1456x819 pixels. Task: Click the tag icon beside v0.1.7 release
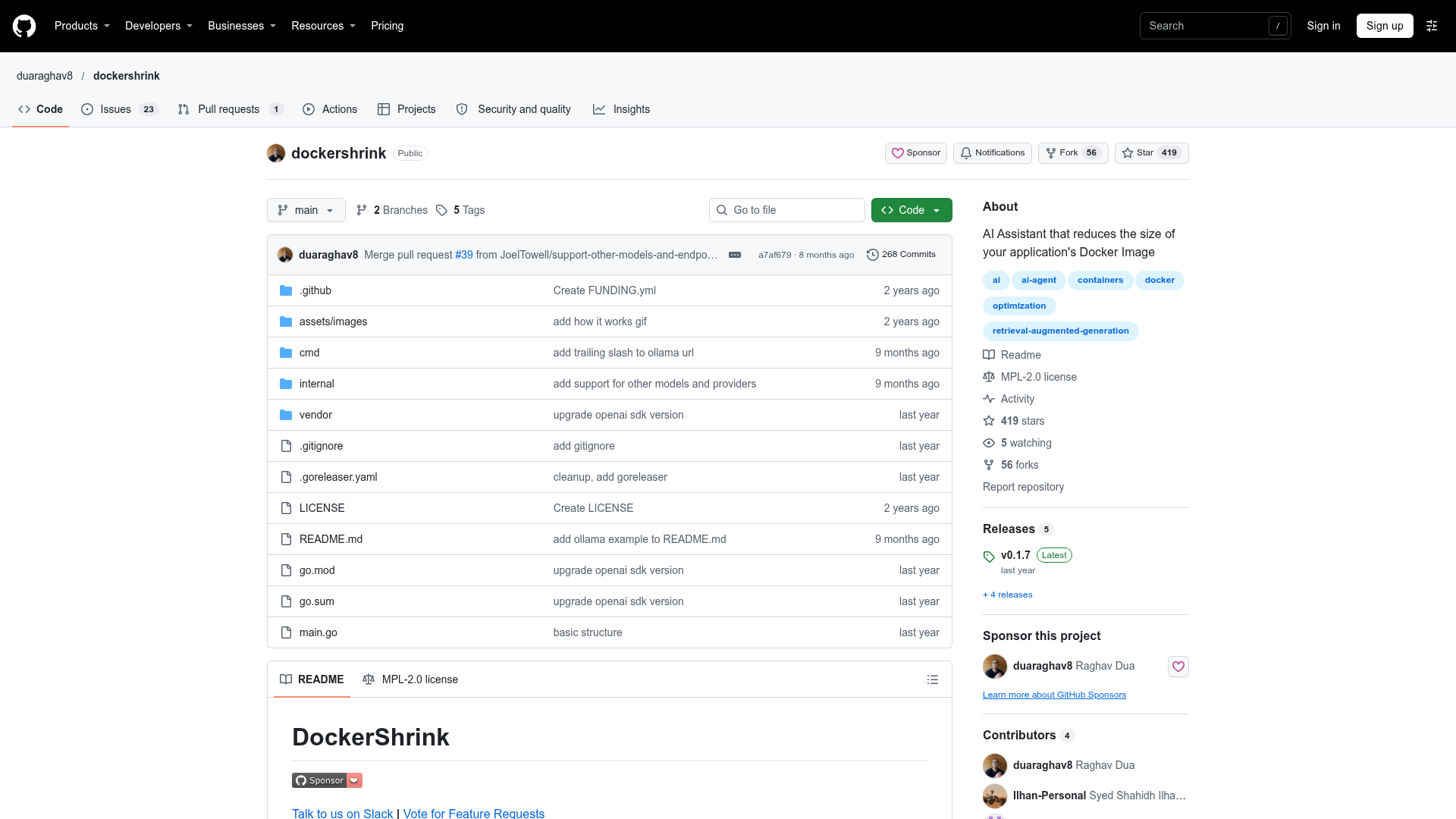[989, 557]
